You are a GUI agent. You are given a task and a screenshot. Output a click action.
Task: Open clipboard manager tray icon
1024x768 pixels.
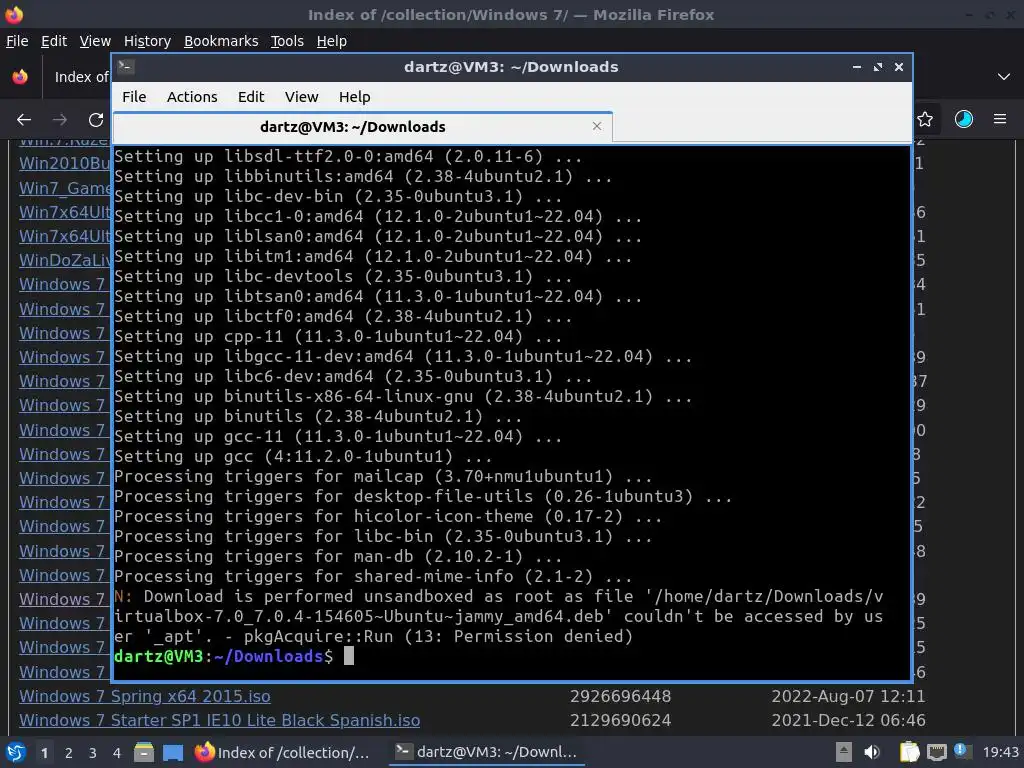tap(909, 752)
